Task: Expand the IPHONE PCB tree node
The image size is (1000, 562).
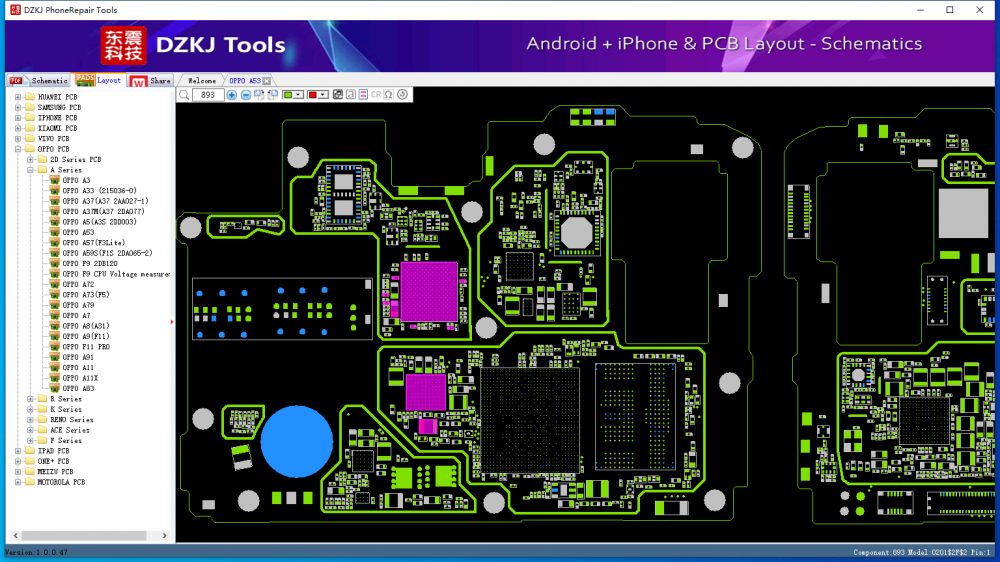Action: tap(18, 118)
